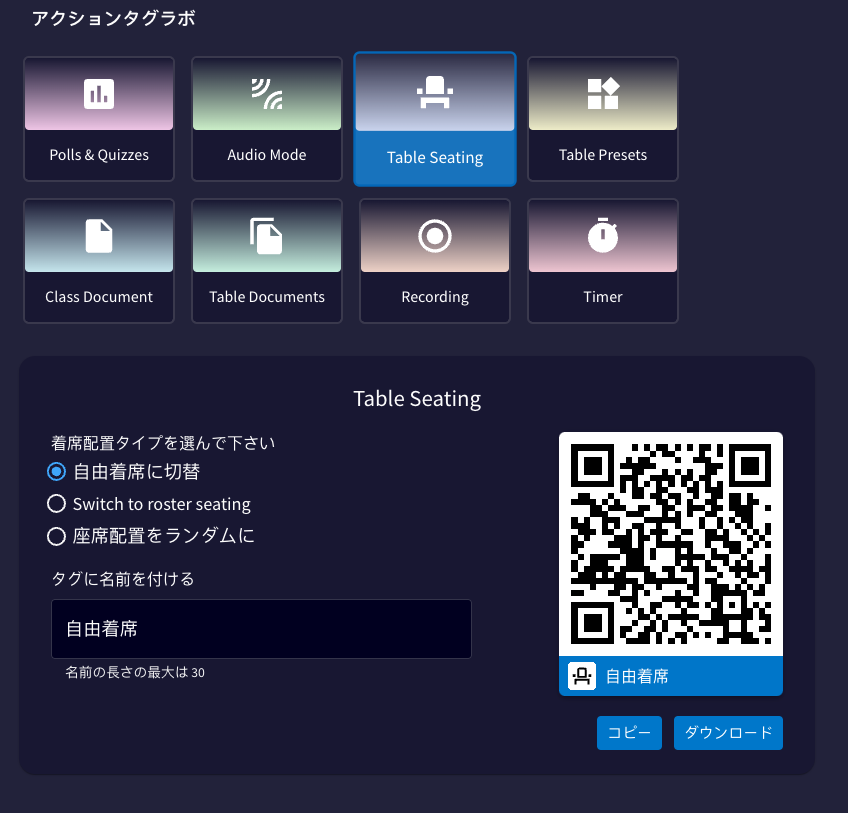Open the Recording label
The image size is (848, 813).
435,297
